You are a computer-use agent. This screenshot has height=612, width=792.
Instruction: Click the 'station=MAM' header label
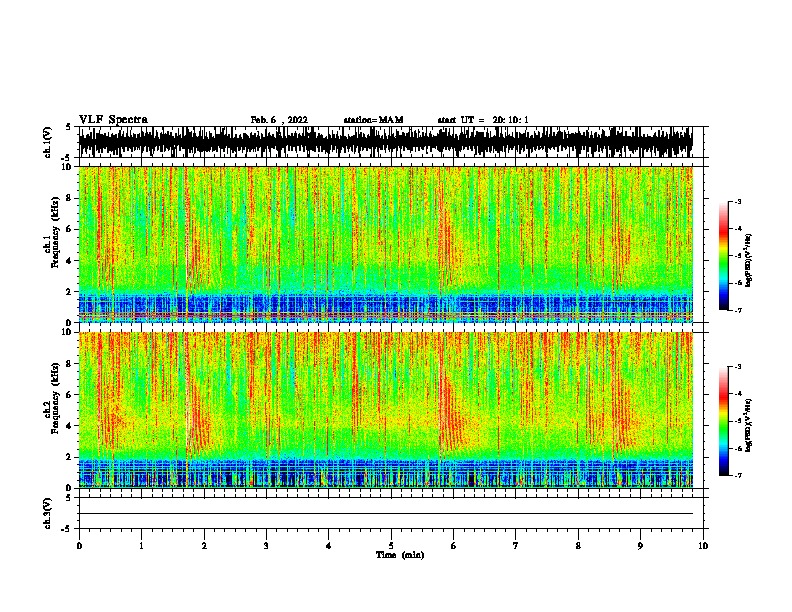[x=373, y=120]
